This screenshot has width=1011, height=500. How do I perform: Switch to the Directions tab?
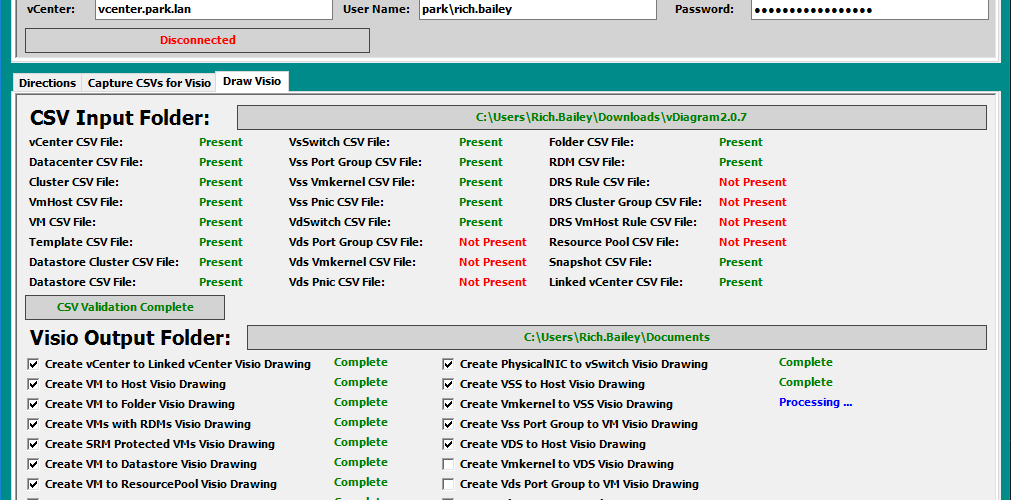pyautogui.click(x=47, y=83)
